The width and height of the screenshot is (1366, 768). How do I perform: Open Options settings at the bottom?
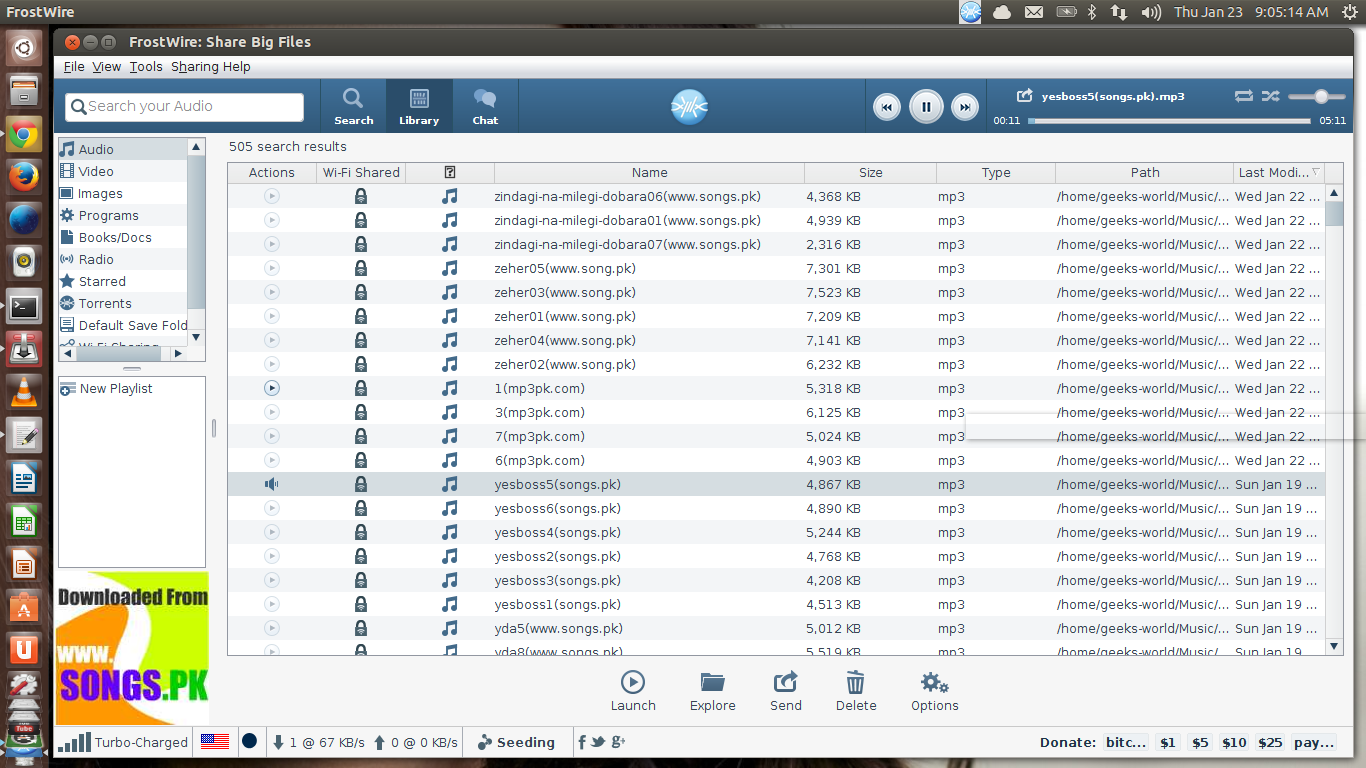click(x=934, y=690)
